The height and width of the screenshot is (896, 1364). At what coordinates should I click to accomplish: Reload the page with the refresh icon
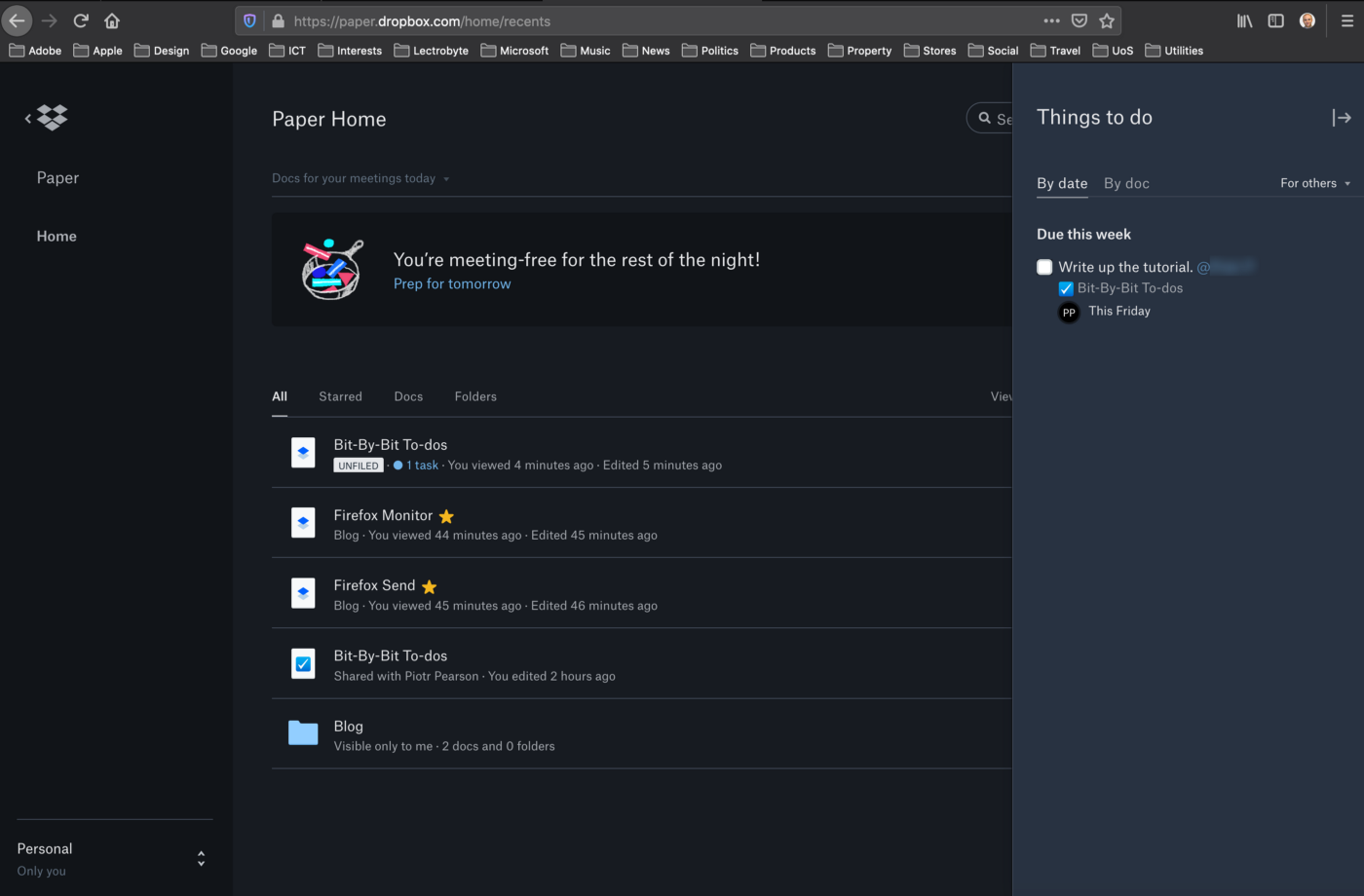80,19
